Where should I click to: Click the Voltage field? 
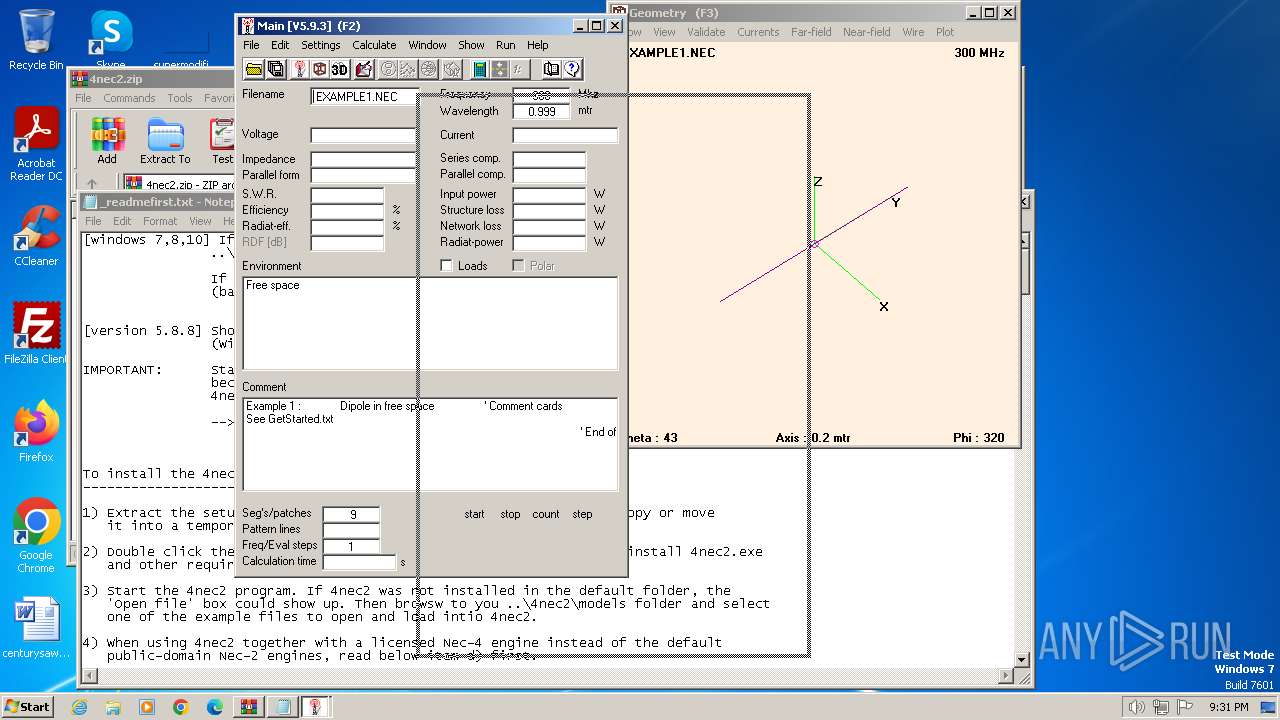point(363,135)
